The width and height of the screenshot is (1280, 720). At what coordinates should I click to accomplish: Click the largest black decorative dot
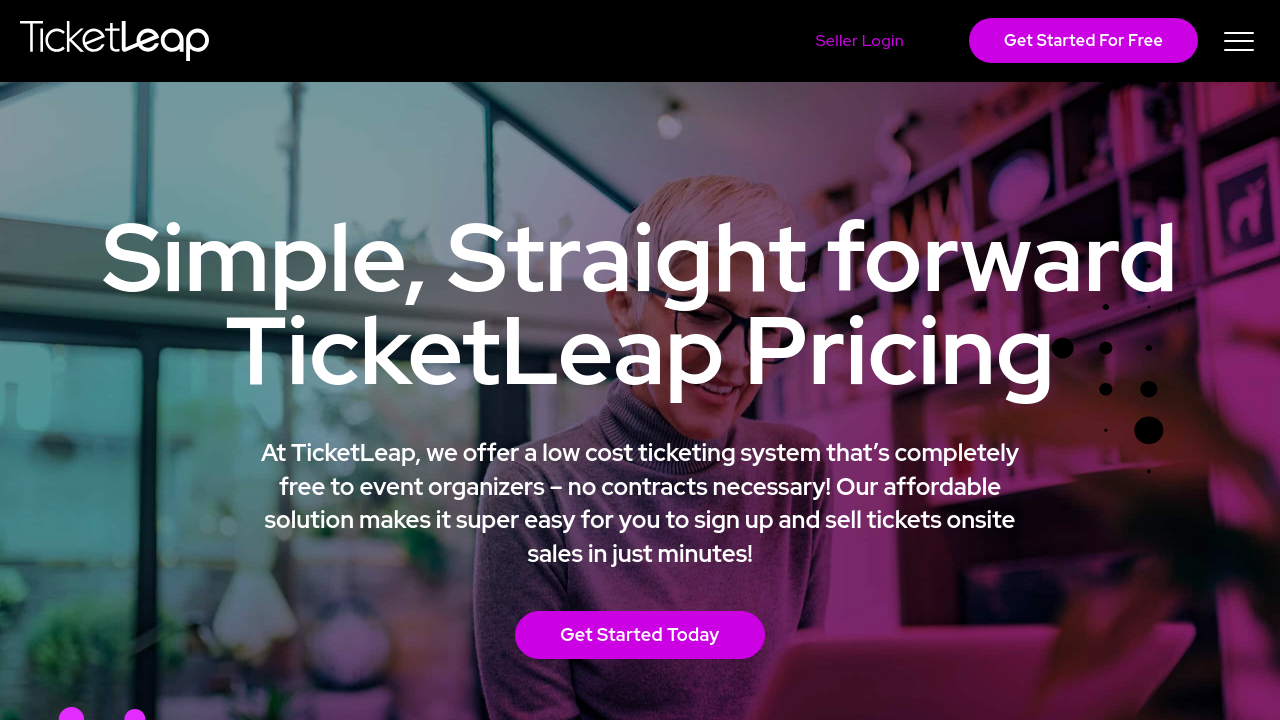pos(1149,430)
